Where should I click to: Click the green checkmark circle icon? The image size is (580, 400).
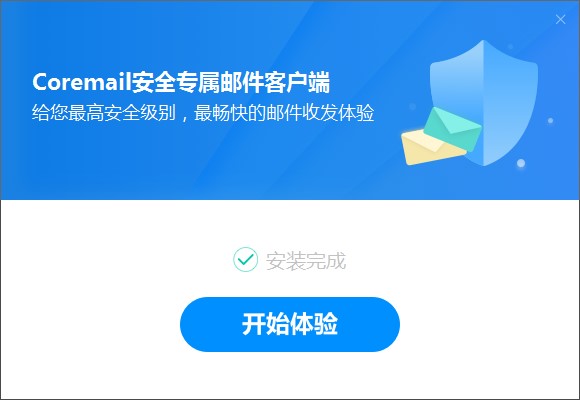pyautogui.click(x=246, y=259)
